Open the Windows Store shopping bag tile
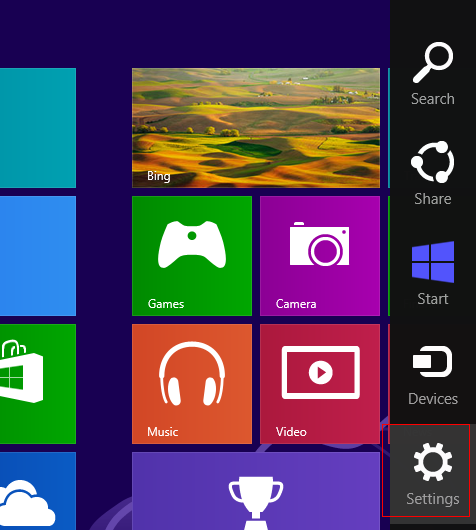 [38, 384]
